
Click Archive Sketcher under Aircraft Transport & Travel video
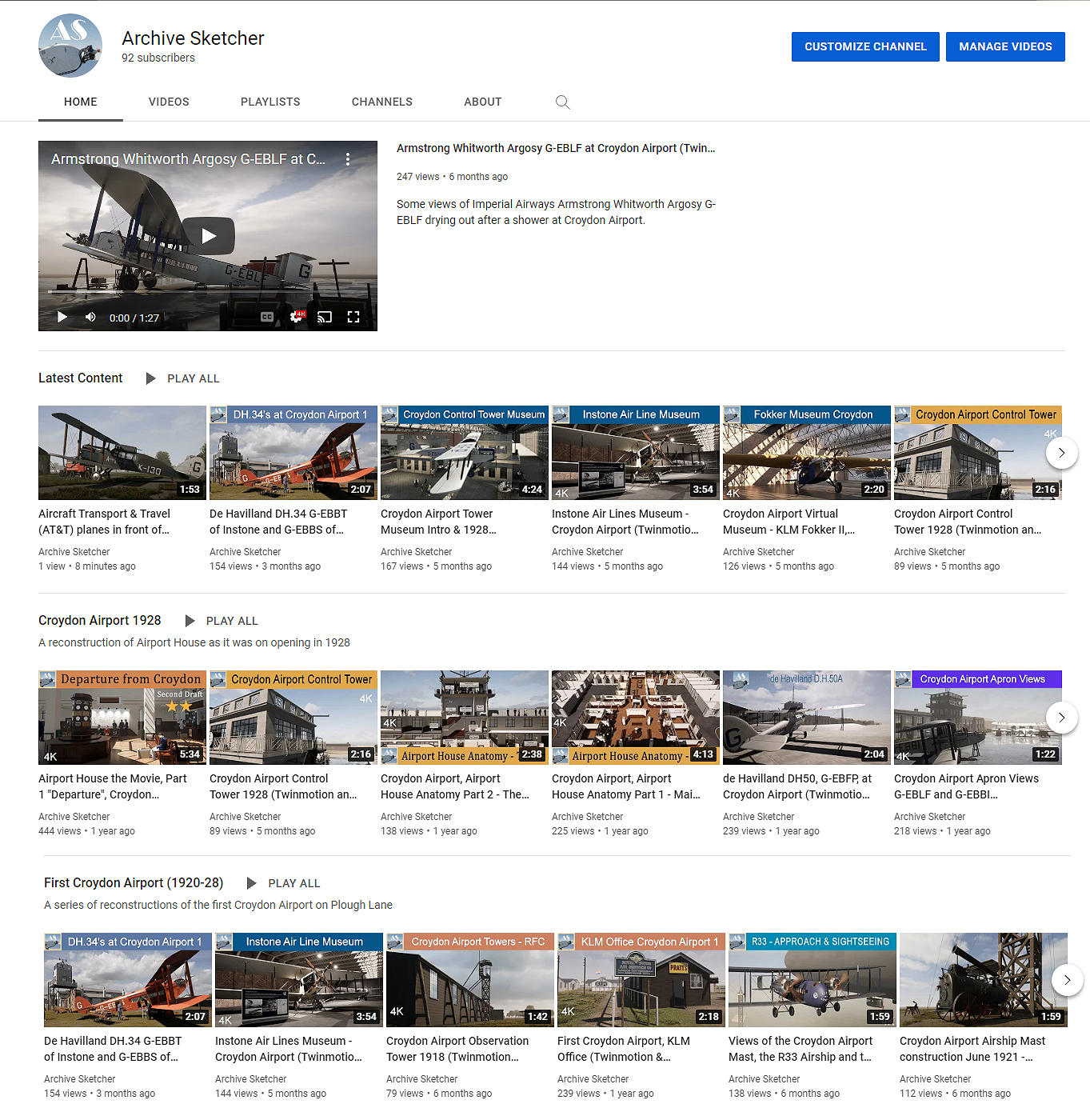[74, 552]
